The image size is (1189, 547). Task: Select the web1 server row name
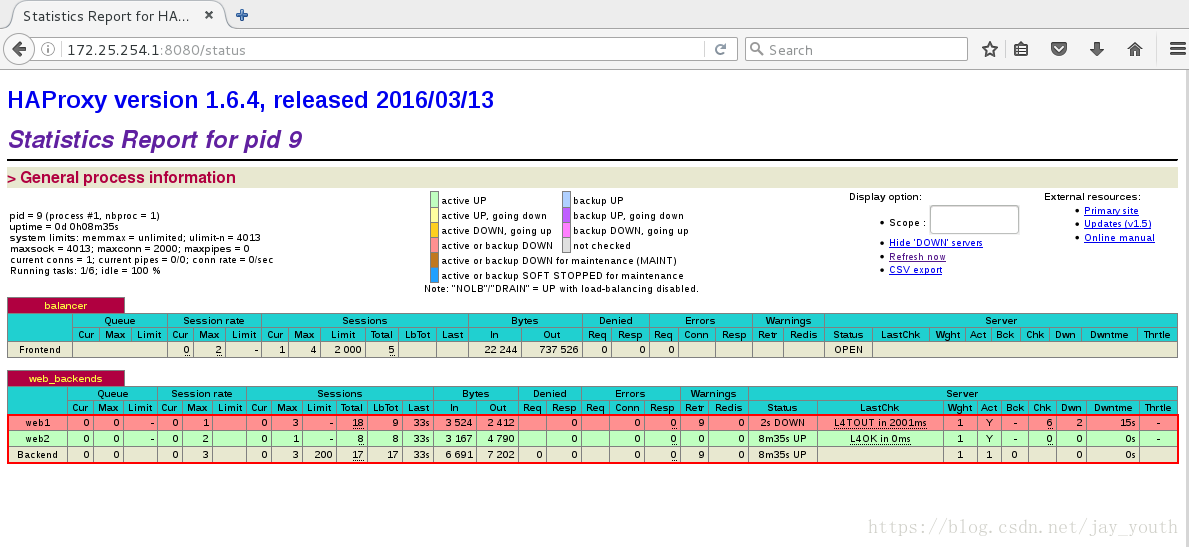37,423
